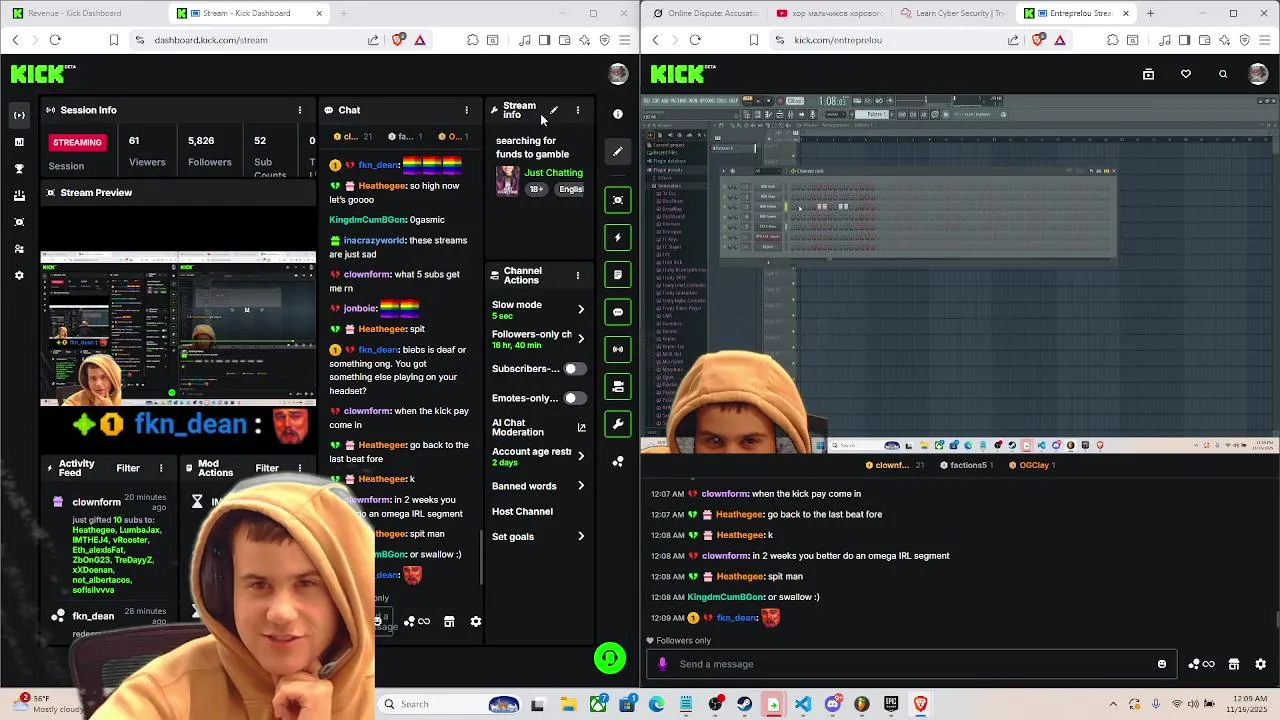Click the Brave shields icon in right browser
The image size is (1280, 720).
pos(1038,40)
